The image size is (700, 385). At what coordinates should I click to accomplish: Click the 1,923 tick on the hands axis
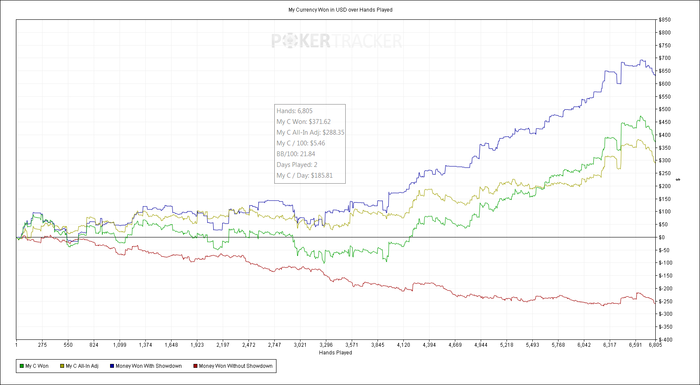point(197,345)
